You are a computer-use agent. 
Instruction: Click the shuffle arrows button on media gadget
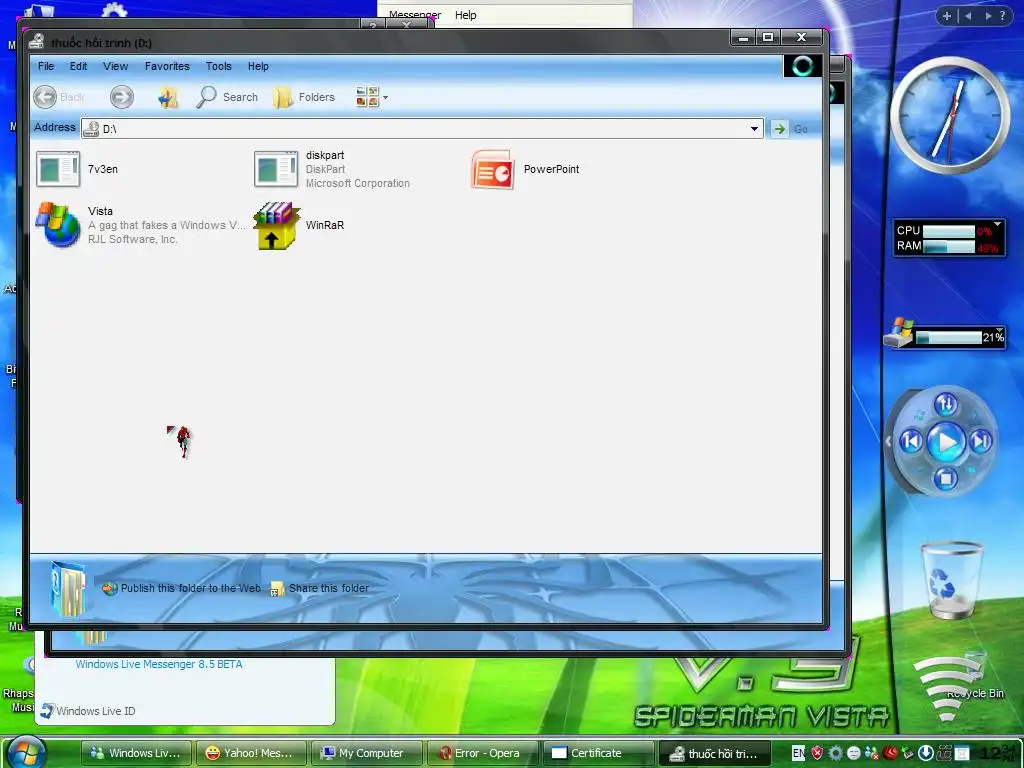point(946,404)
